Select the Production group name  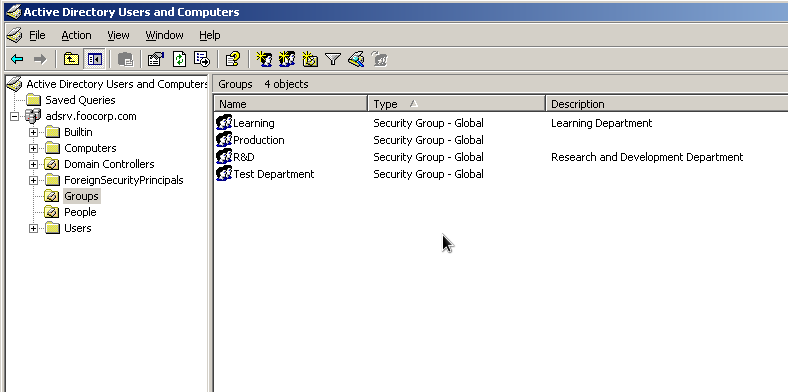pos(259,140)
